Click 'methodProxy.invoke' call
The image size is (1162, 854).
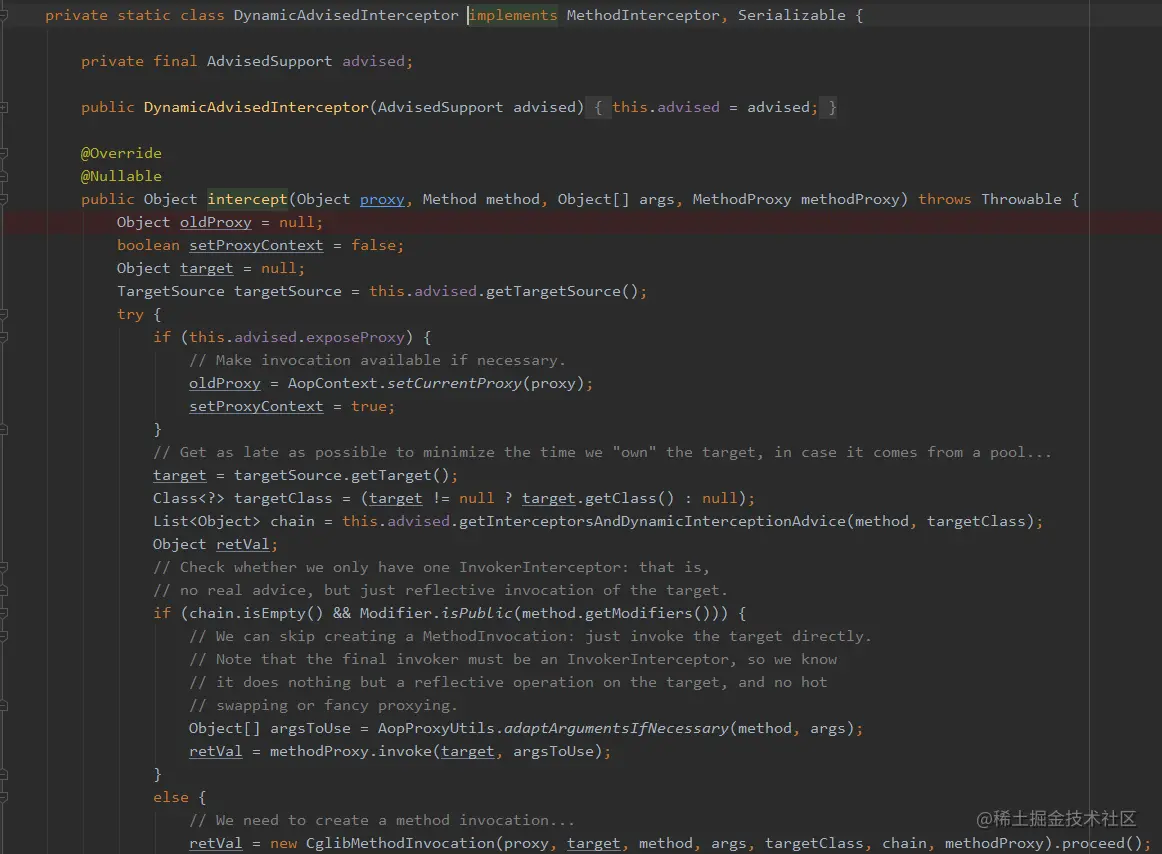click(x=351, y=751)
